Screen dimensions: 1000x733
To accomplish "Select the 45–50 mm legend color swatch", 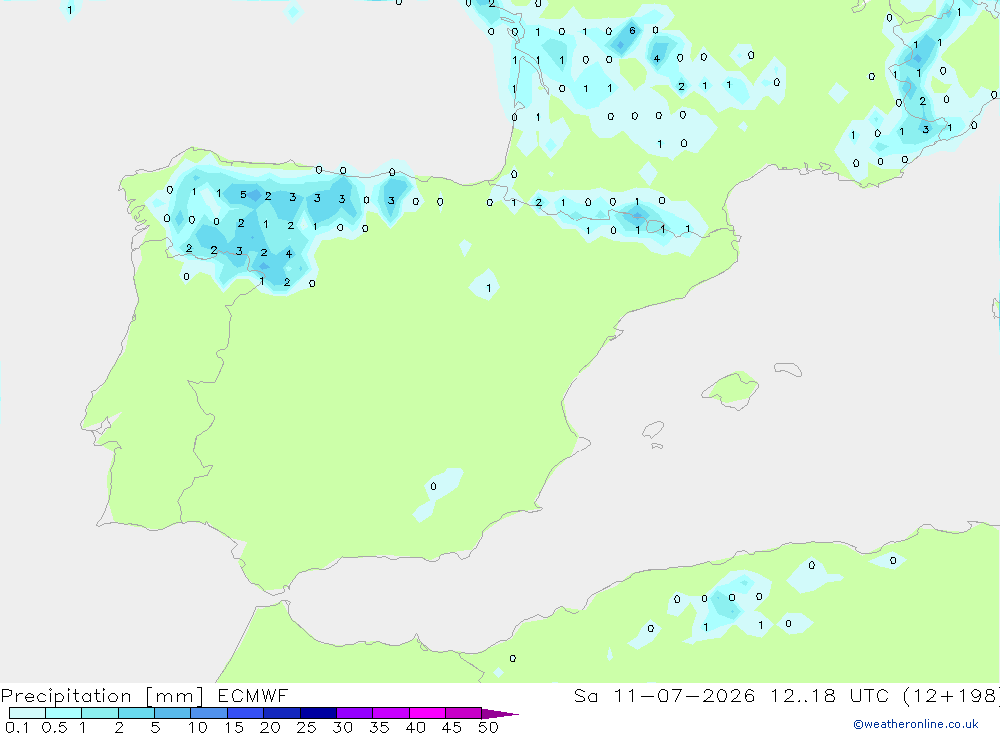I will (x=464, y=713).
